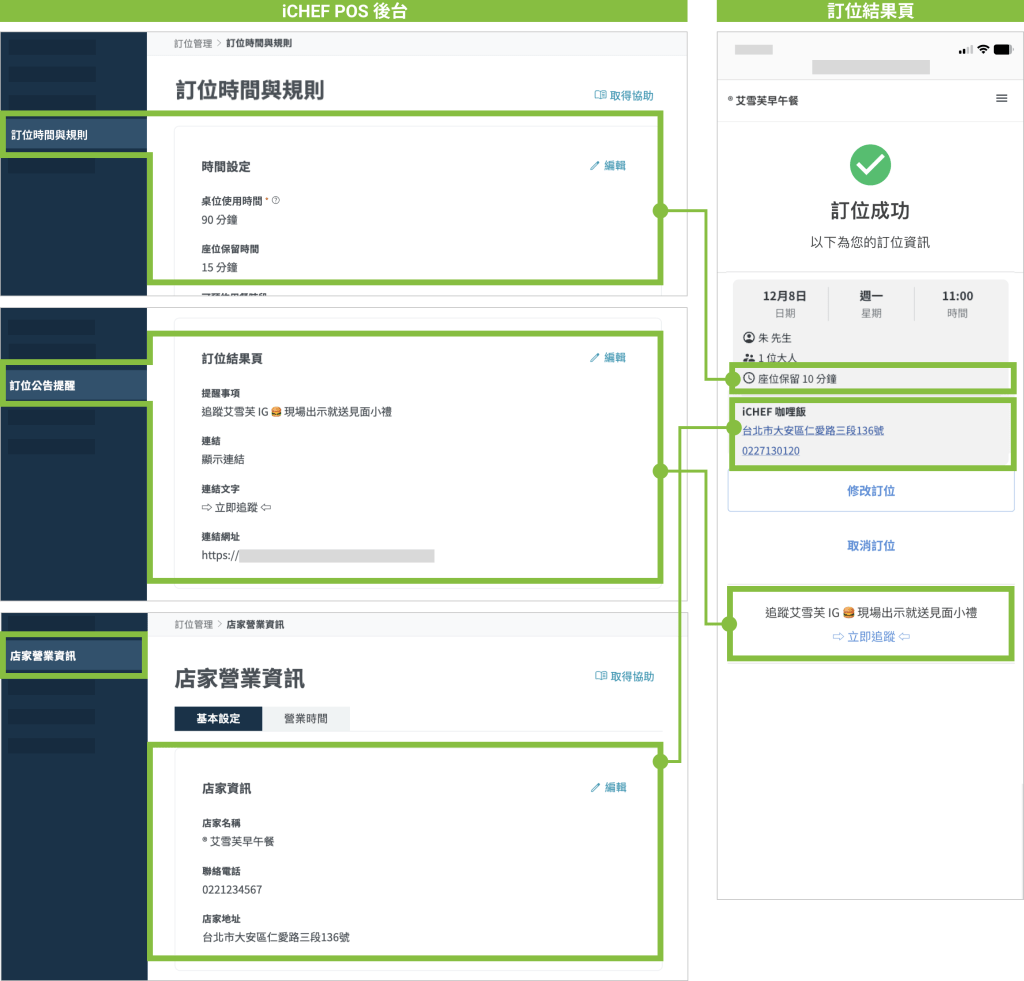Image resolution: width=1024 pixels, height=981 pixels.
Task: Select 訂位公告提醒 in the sidebar
Action: click(x=74, y=385)
